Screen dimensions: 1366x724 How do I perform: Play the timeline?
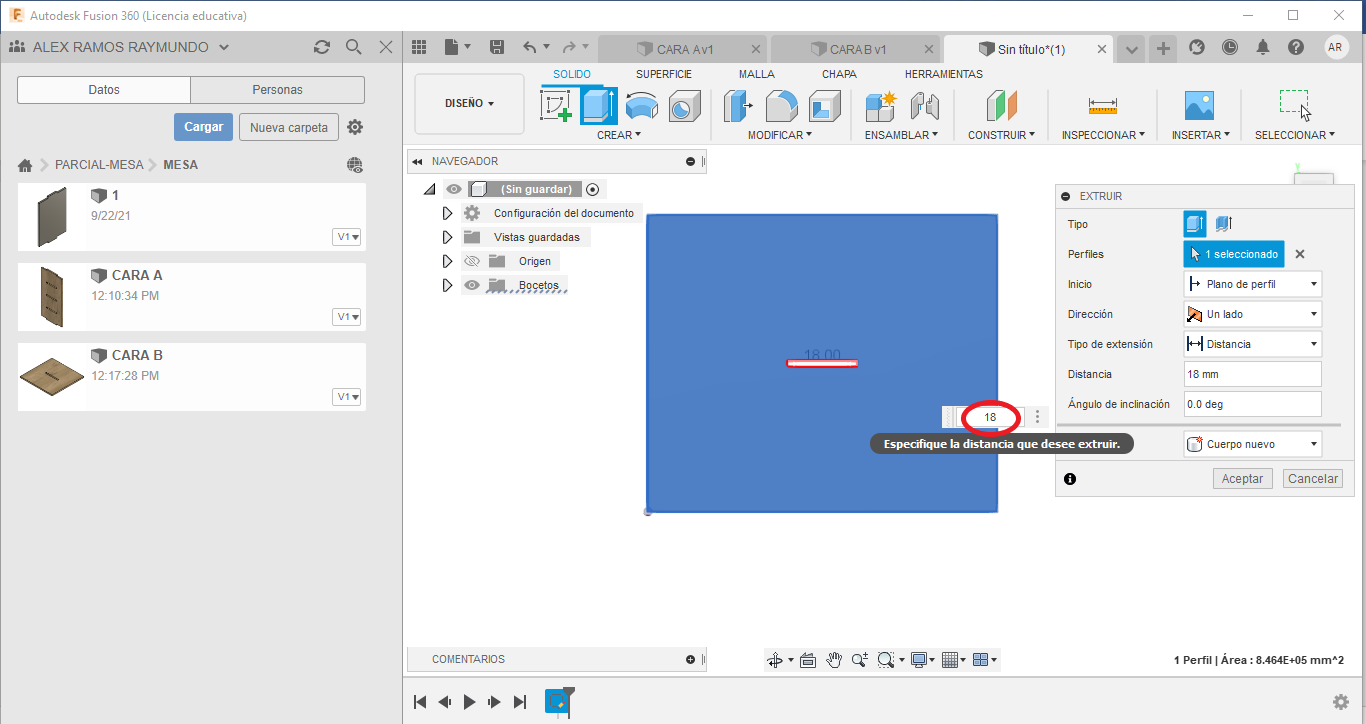469,702
